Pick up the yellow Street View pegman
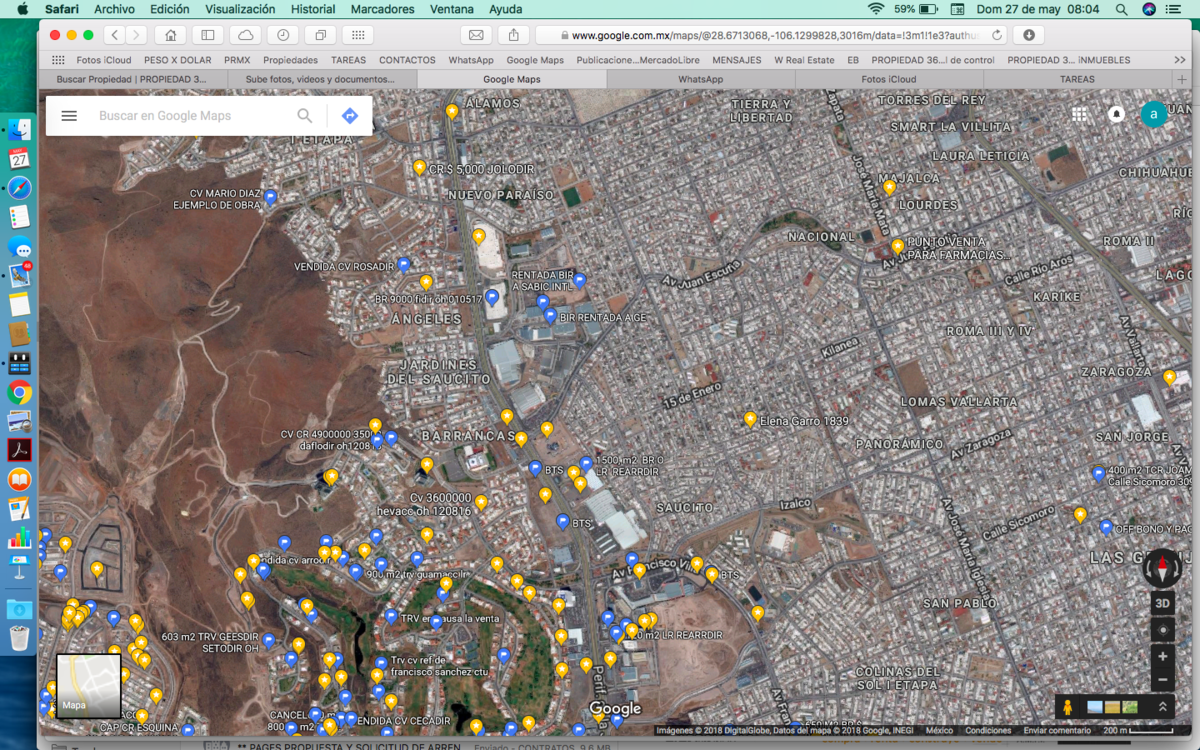This screenshot has height=750, width=1200. point(1068,707)
